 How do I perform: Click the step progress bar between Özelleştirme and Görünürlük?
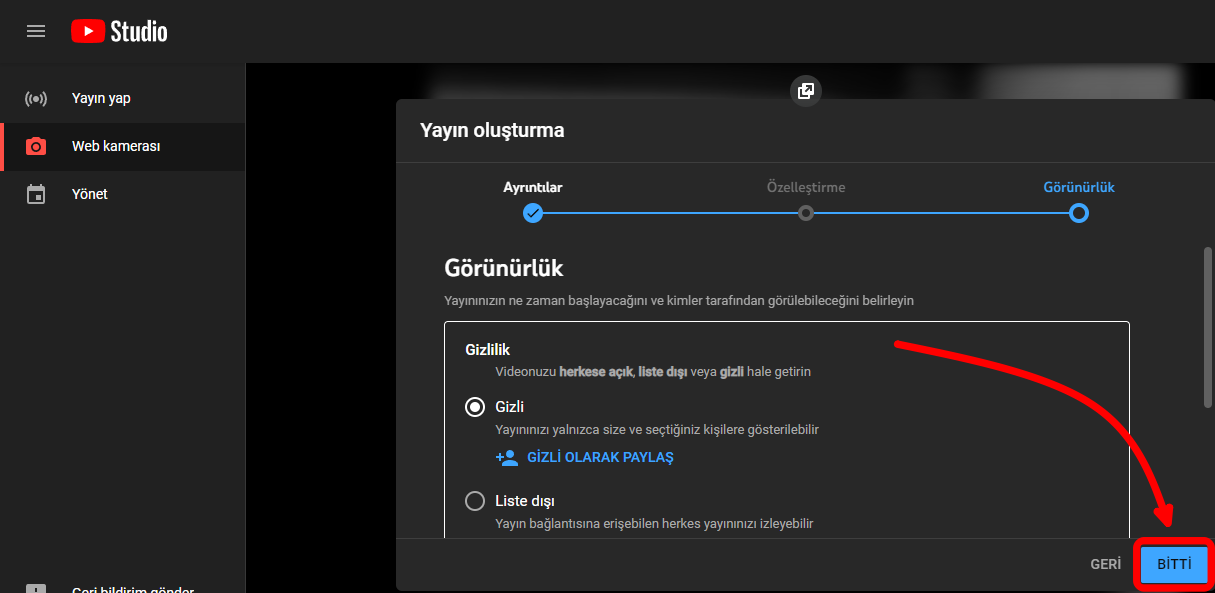pos(942,213)
